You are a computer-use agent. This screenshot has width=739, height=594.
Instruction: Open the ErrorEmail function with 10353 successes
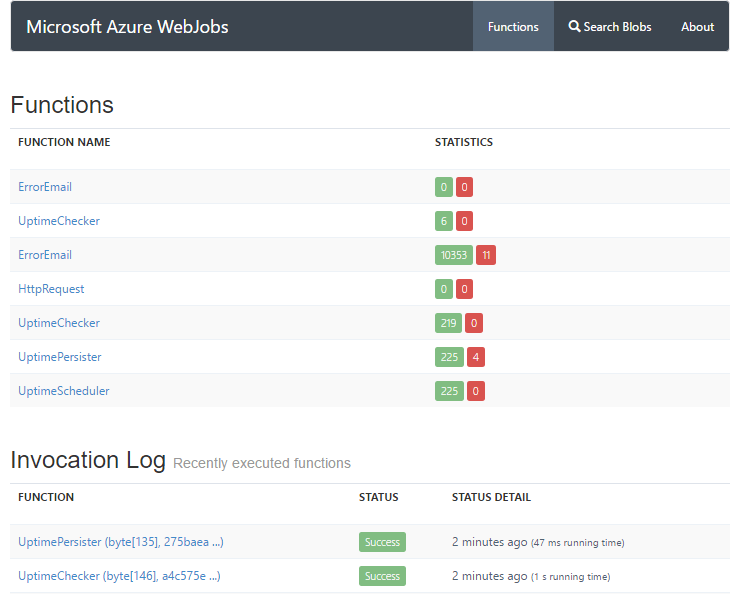tap(45, 255)
